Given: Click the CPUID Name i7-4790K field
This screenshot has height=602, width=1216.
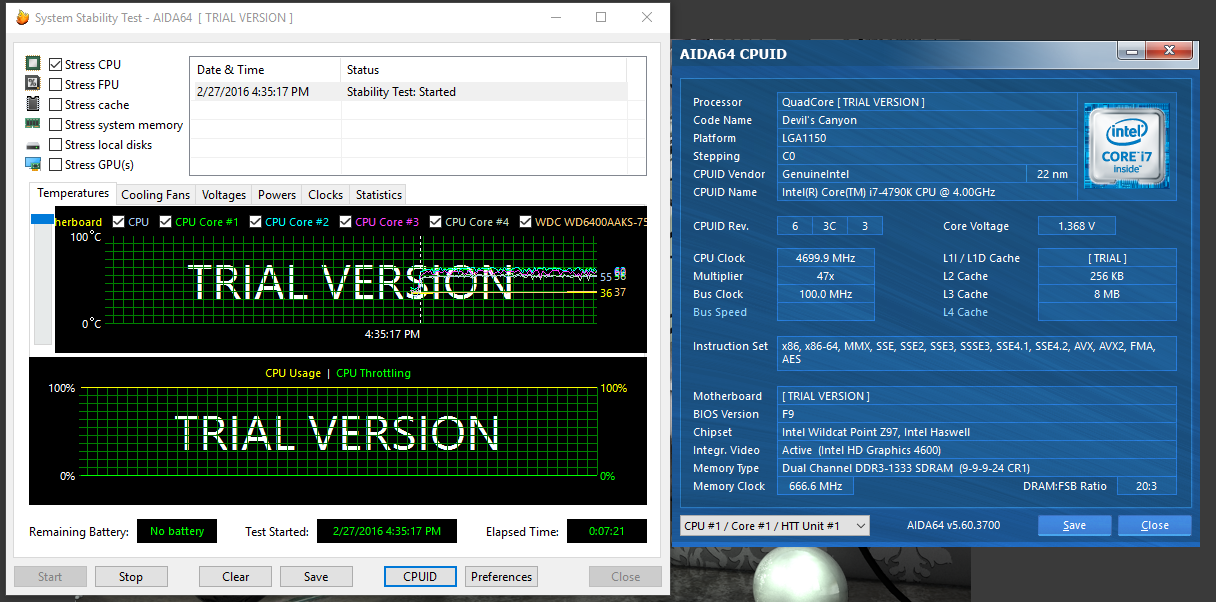Looking at the screenshot, I should pos(928,192).
